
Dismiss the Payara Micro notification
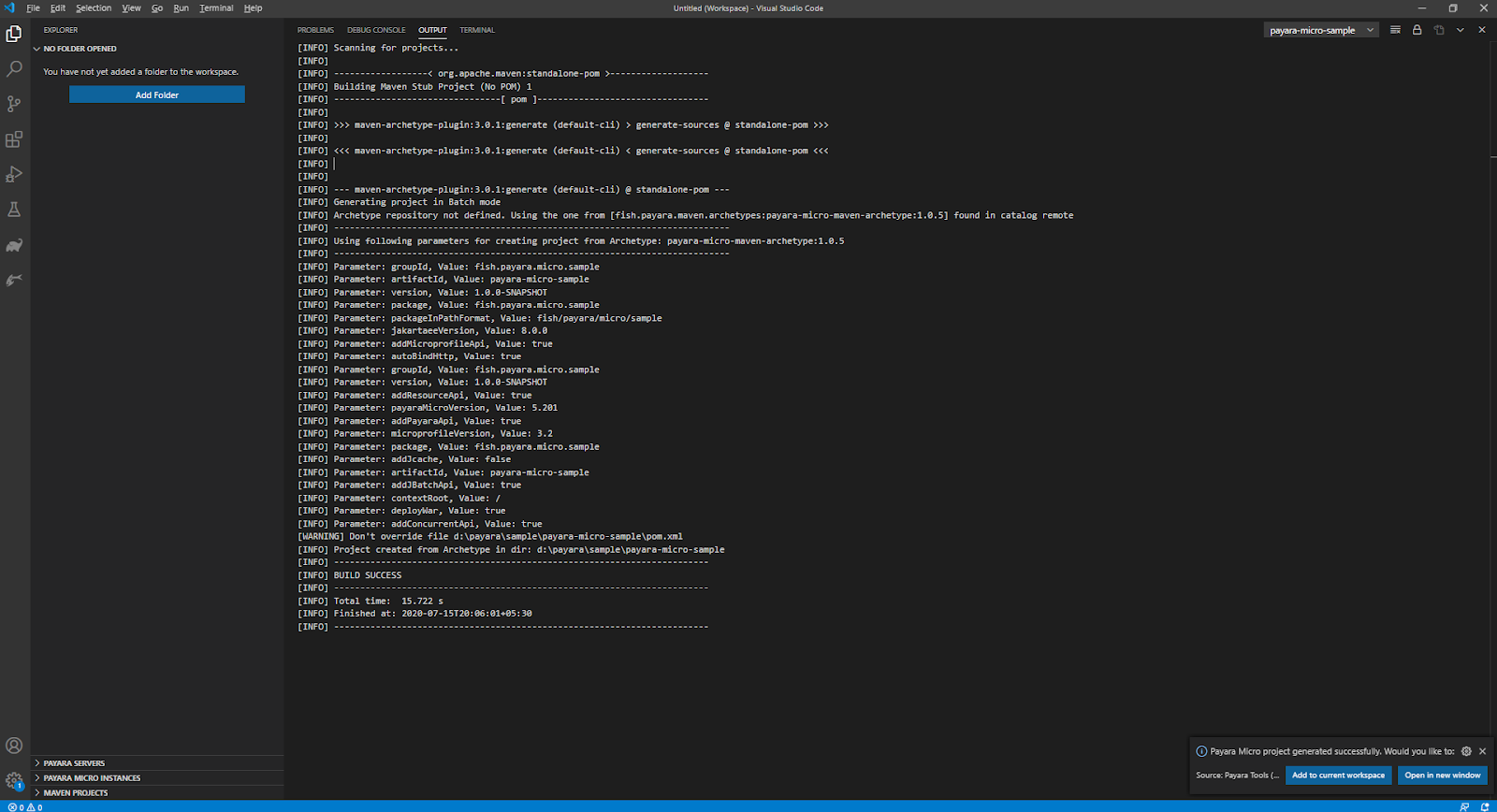pyautogui.click(x=1482, y=751)
